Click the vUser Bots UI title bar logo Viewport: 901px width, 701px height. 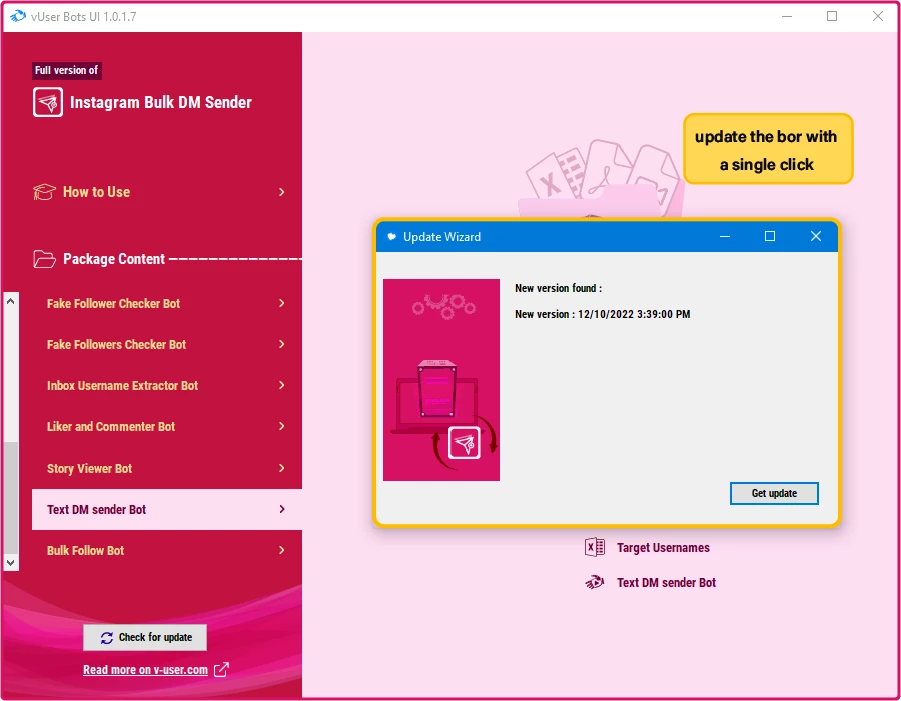18,16
